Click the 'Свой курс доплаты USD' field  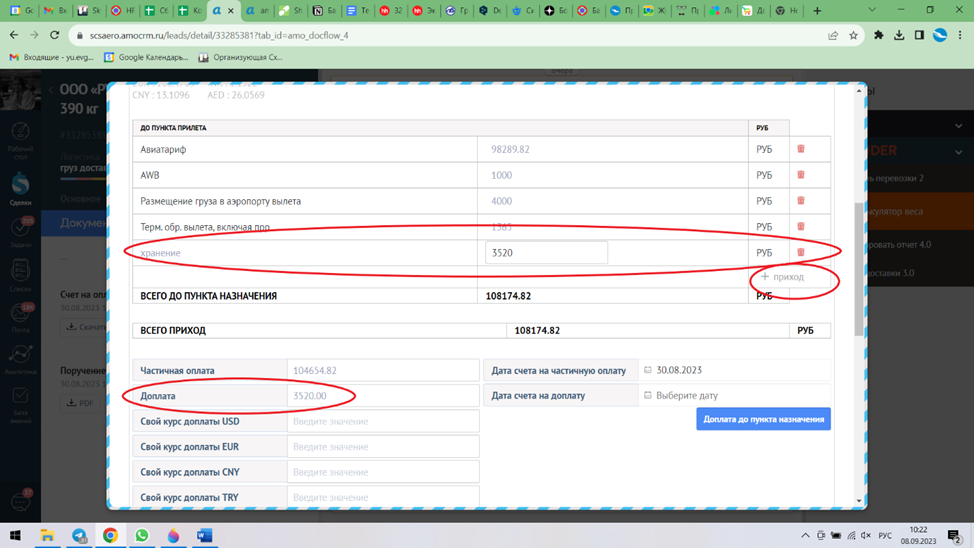click(382, 422)
